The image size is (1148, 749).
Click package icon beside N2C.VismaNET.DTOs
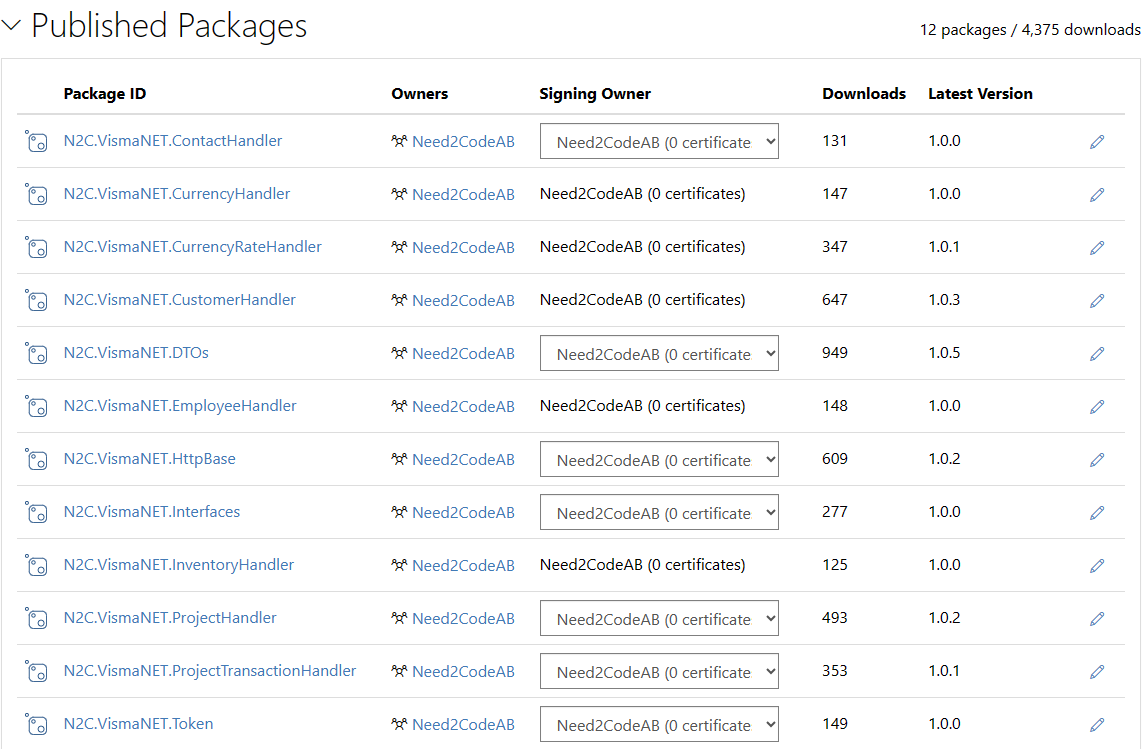36,354
